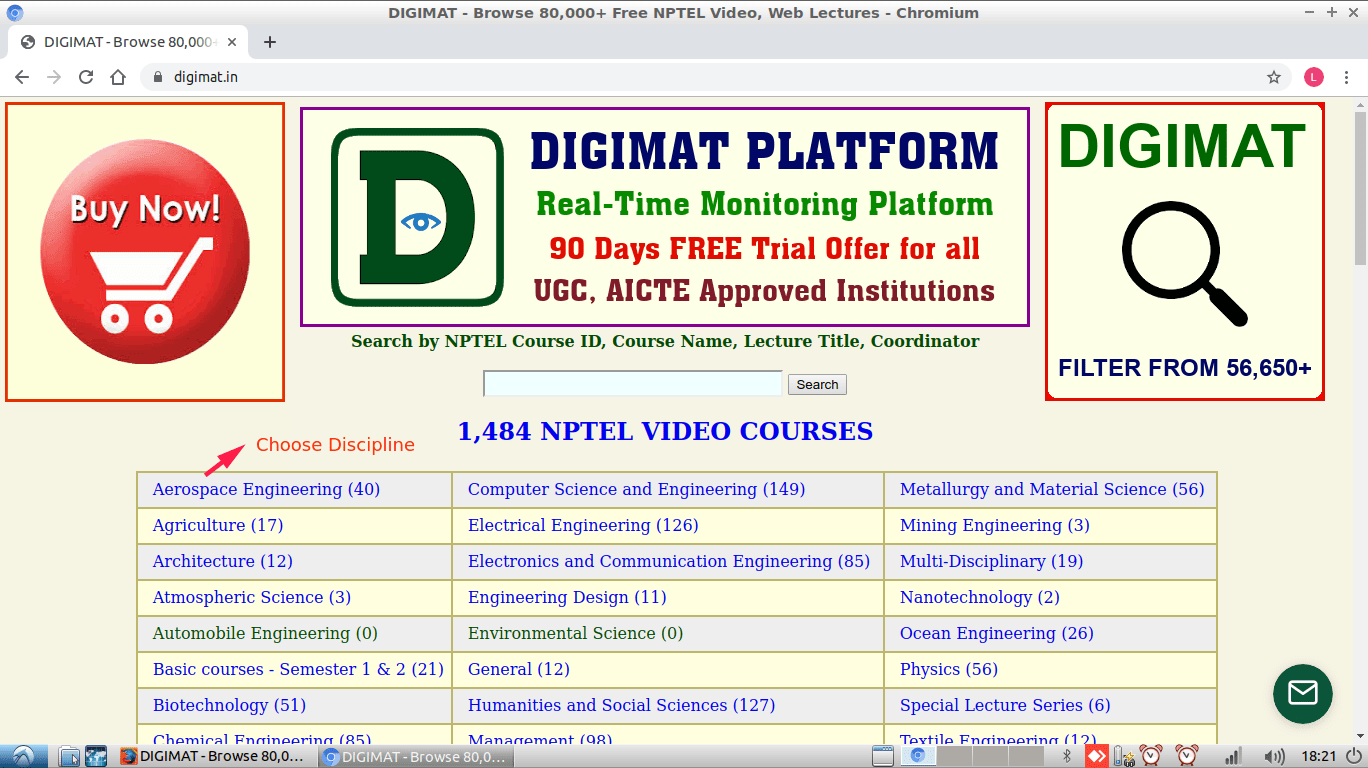Click the NPTEL course search field

(x=633, y=384)
